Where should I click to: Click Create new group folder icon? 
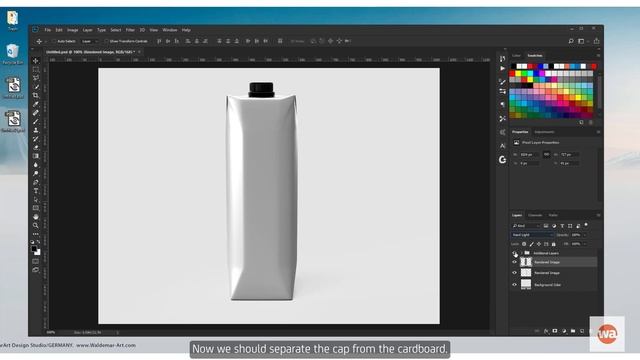(573, 331)
